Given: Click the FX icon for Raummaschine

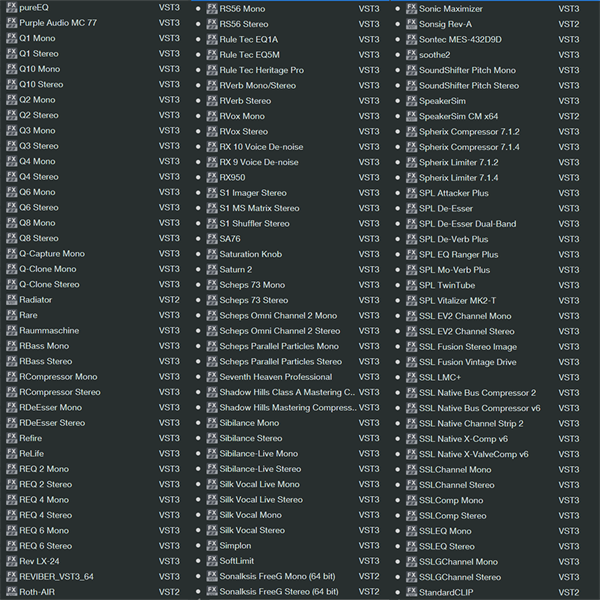Looking at the screenshot, I should [11, 330].
